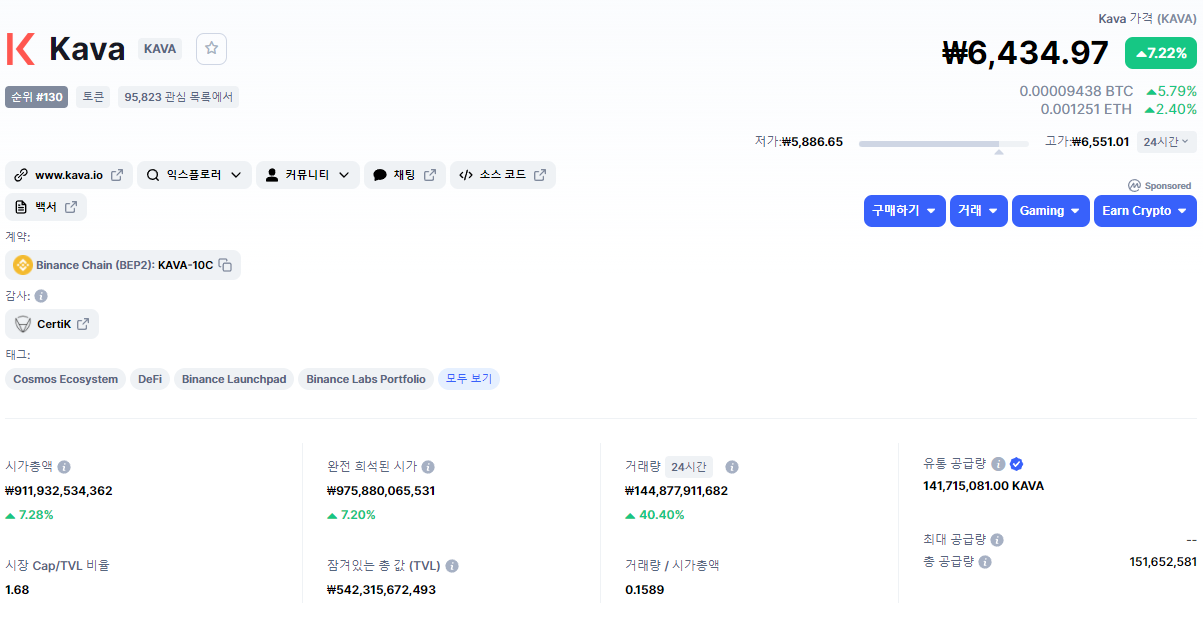Click info icon beside 최대 공급량
The height and width of the screenshot is (618, 1203).
(996, 540)
